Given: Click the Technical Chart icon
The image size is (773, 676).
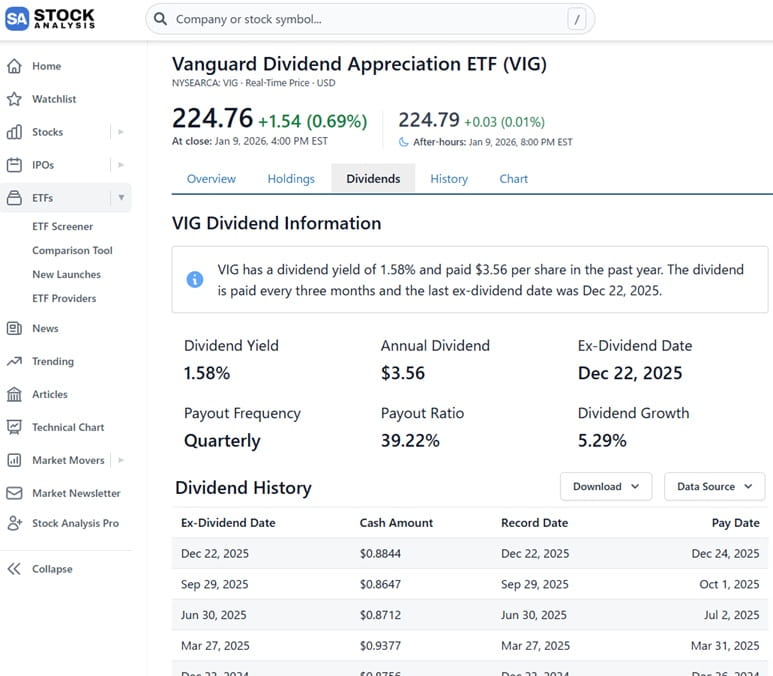Looking at the screenshot, I should (x=14, y=427).
